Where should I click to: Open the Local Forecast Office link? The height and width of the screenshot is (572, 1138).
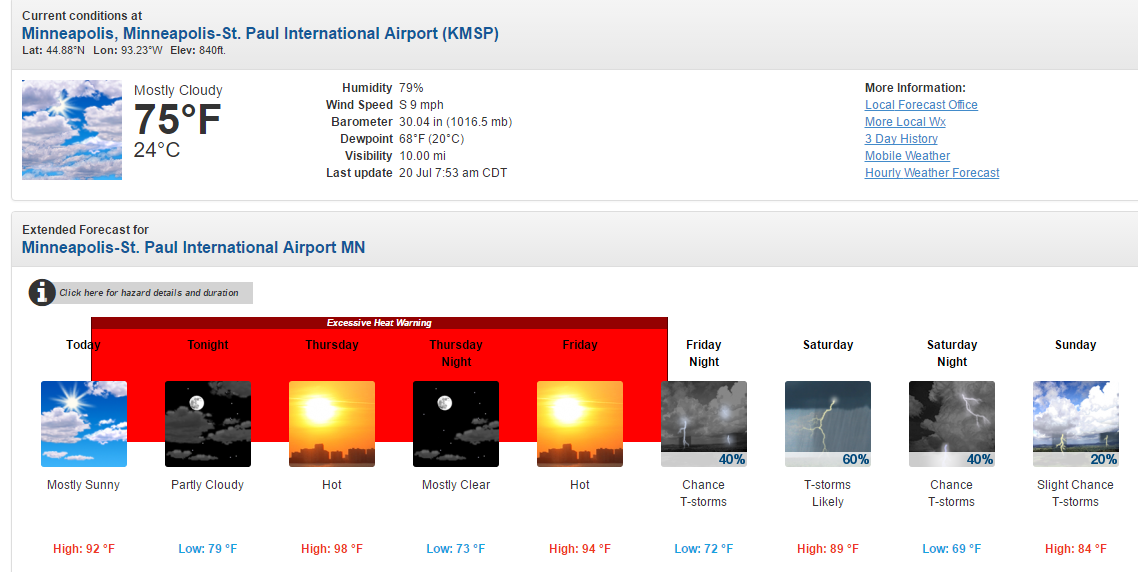pyautogui.click(x=921, y=105)
